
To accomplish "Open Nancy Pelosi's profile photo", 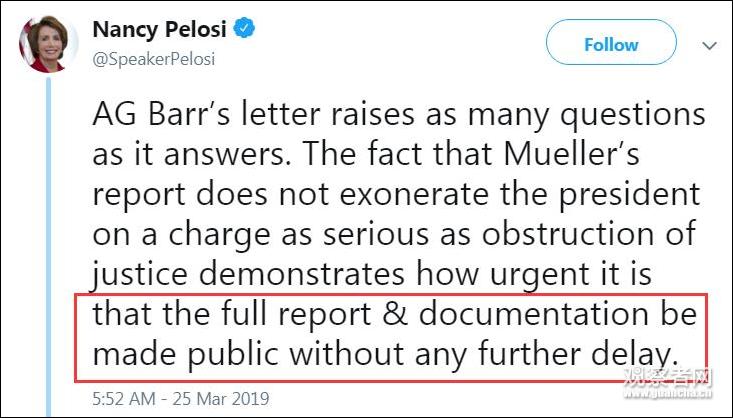I will point(47,43).
